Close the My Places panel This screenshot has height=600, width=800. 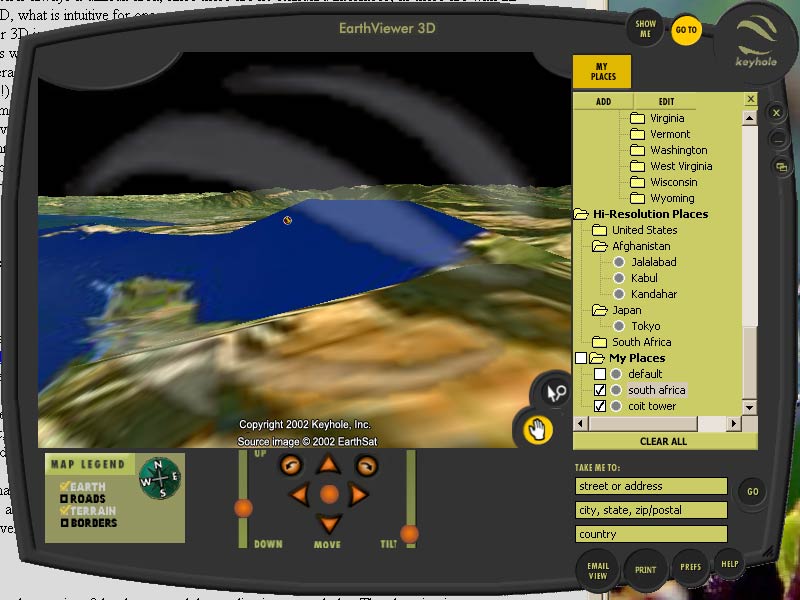pyautogui.click(x=751, y=99)
